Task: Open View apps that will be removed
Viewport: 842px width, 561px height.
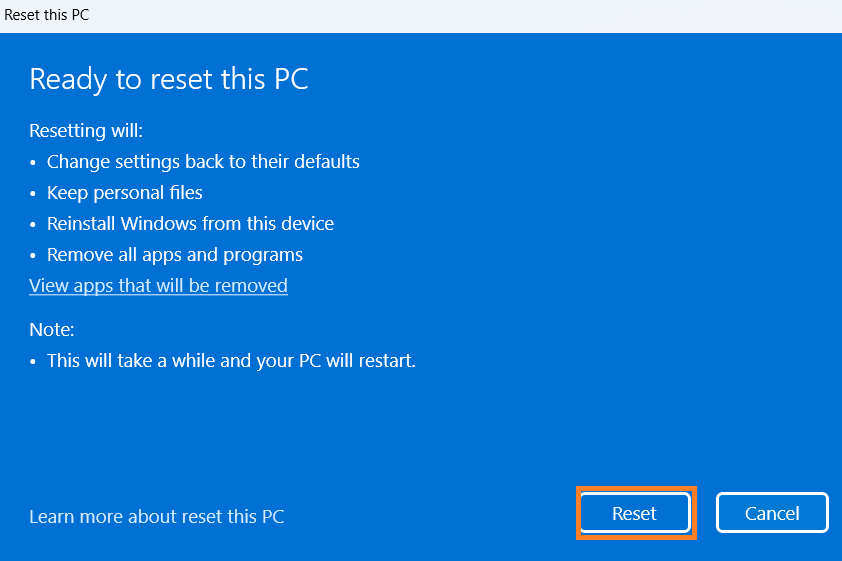Action: [x=158, y=286]
